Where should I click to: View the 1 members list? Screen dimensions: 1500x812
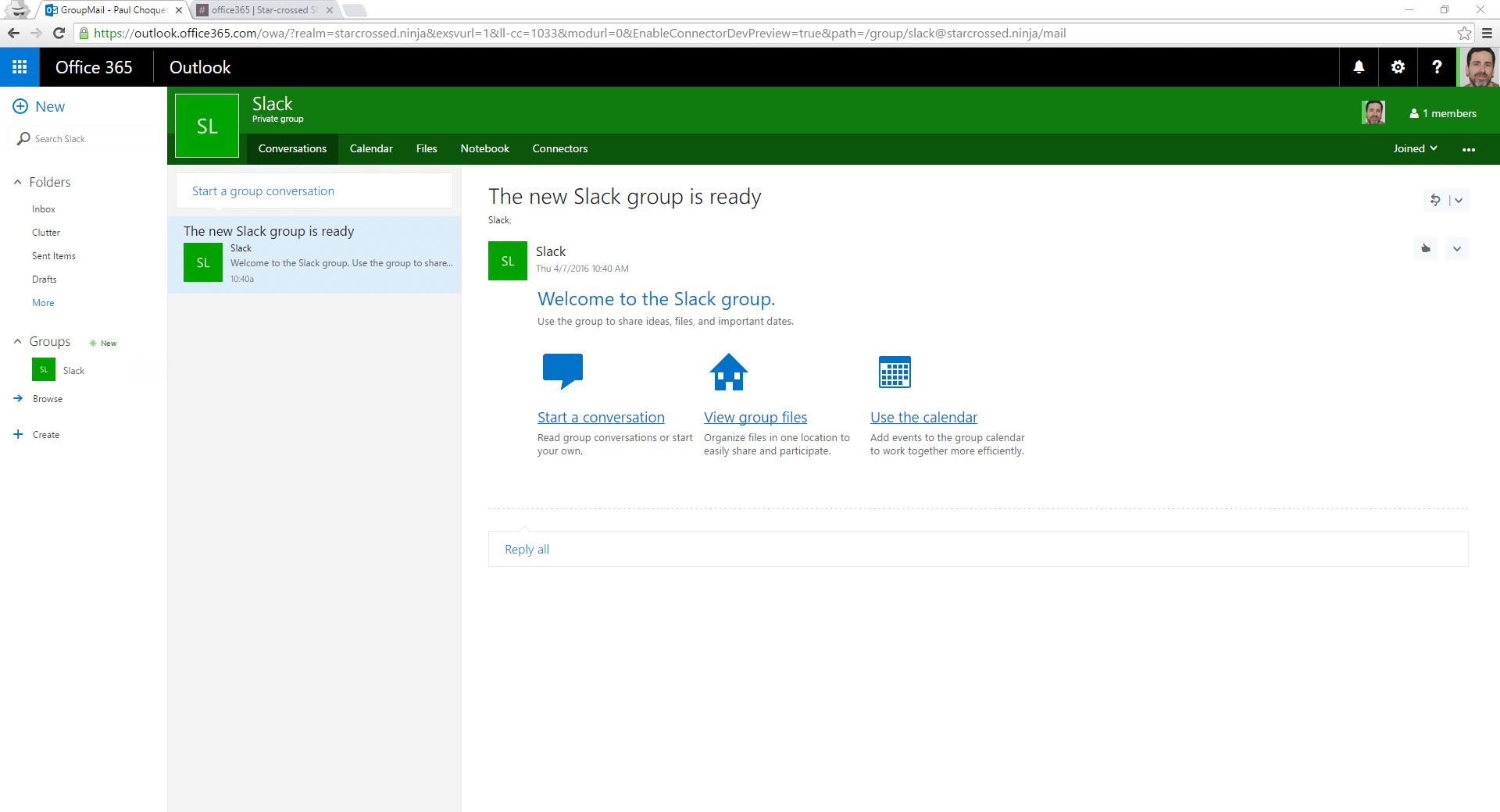[x=1443, y=113]
